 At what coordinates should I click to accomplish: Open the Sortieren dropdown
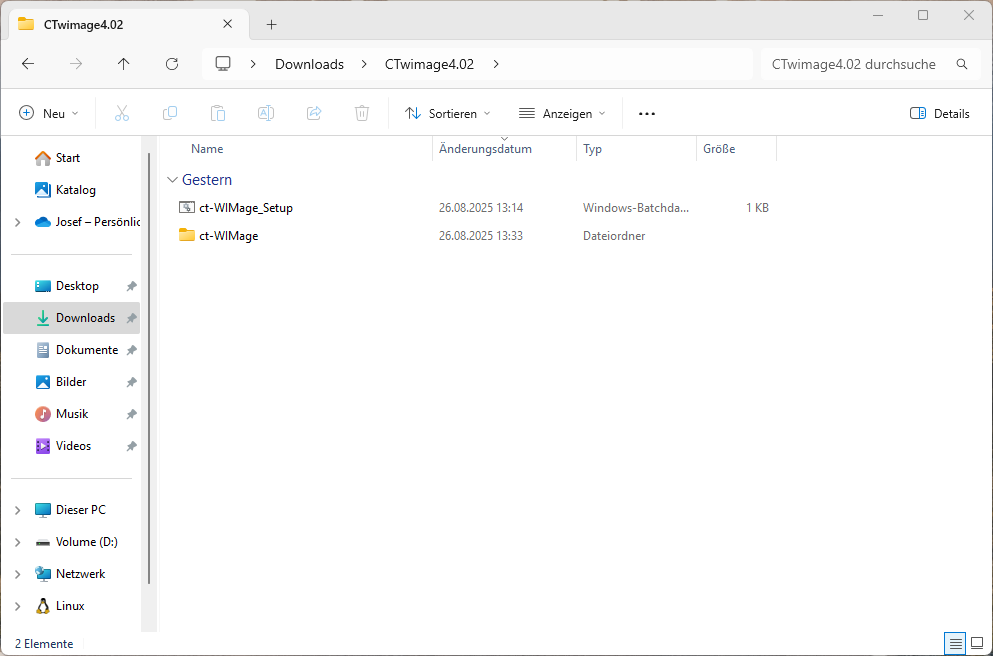[x=448, y=114]
